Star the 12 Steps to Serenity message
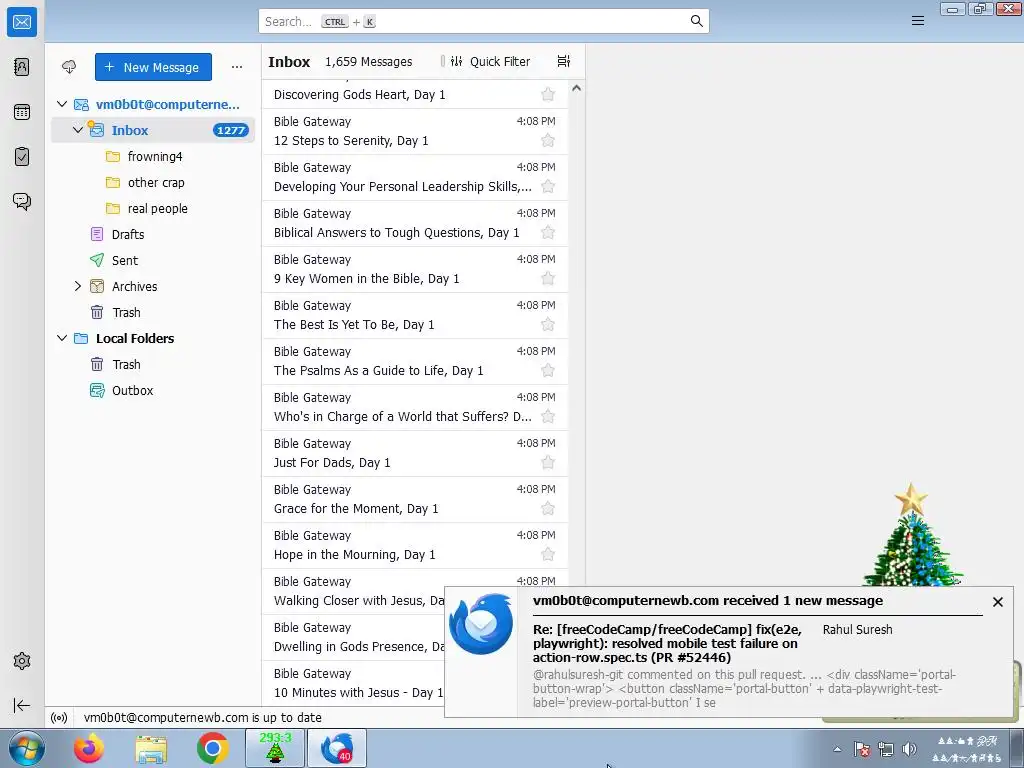The height and width of the screenshot is (768, 1024). coord(548,140)
